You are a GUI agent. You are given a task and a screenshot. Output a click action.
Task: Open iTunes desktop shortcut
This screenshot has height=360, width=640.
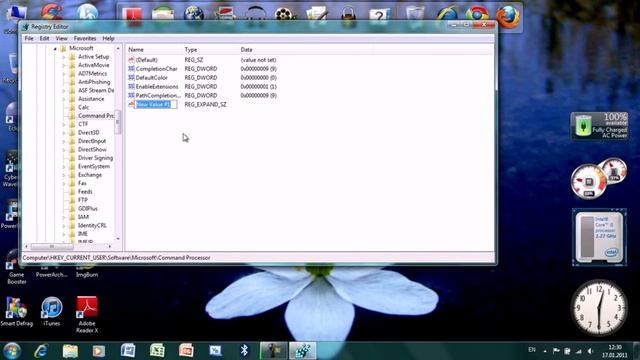click(51, 312)
